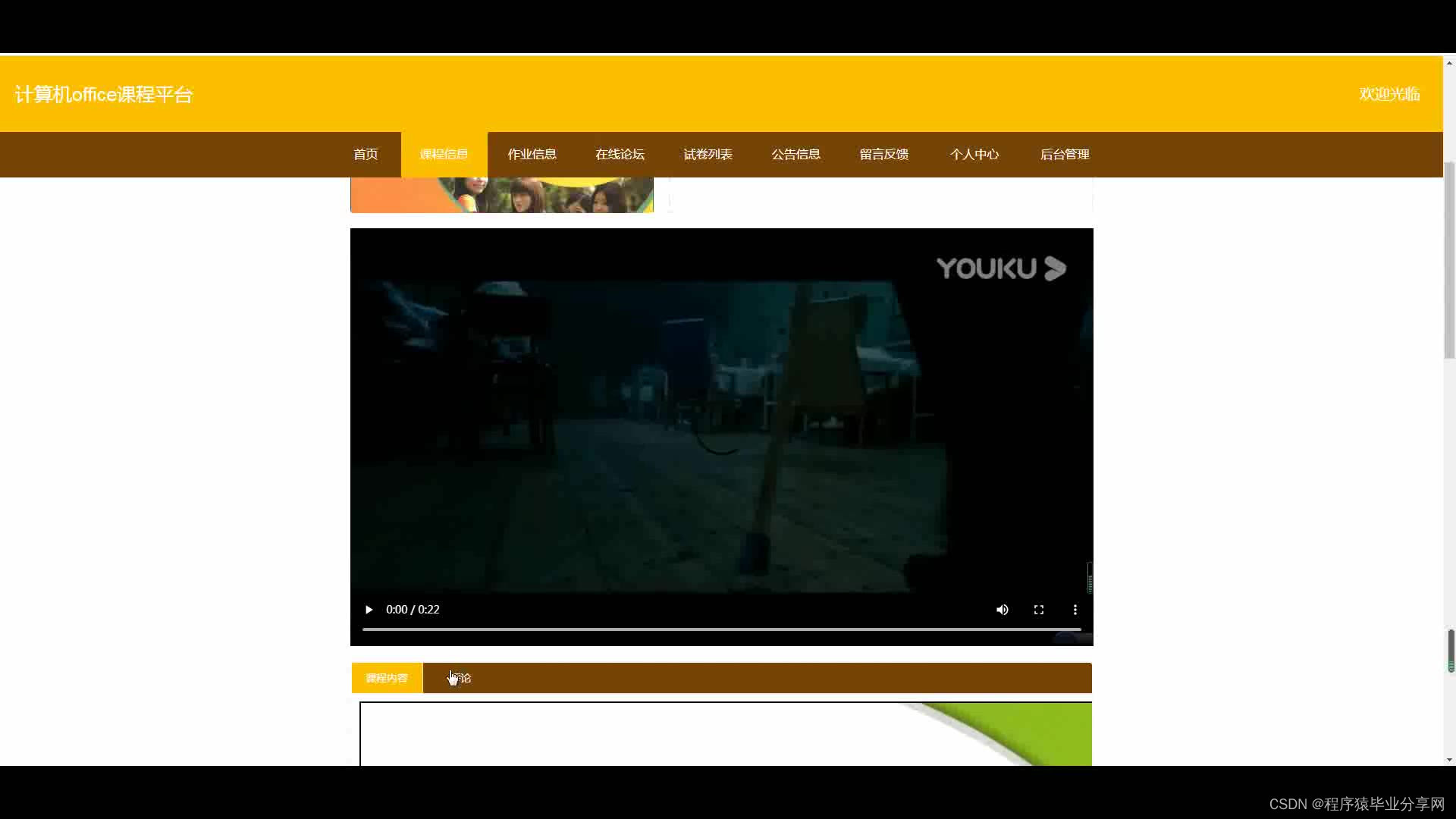Mute the video volume
This screenshot has width=1456, height=819.
tap(1002, 610)
